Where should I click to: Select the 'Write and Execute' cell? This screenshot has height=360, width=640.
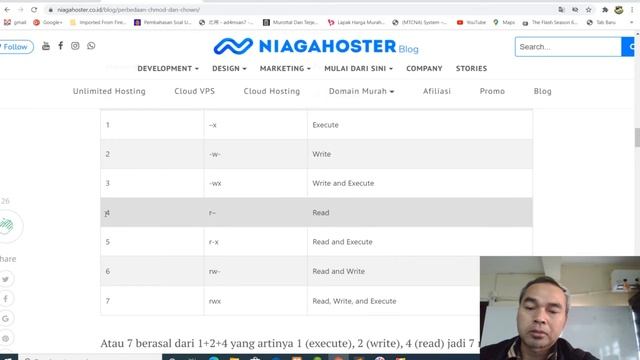420,183
